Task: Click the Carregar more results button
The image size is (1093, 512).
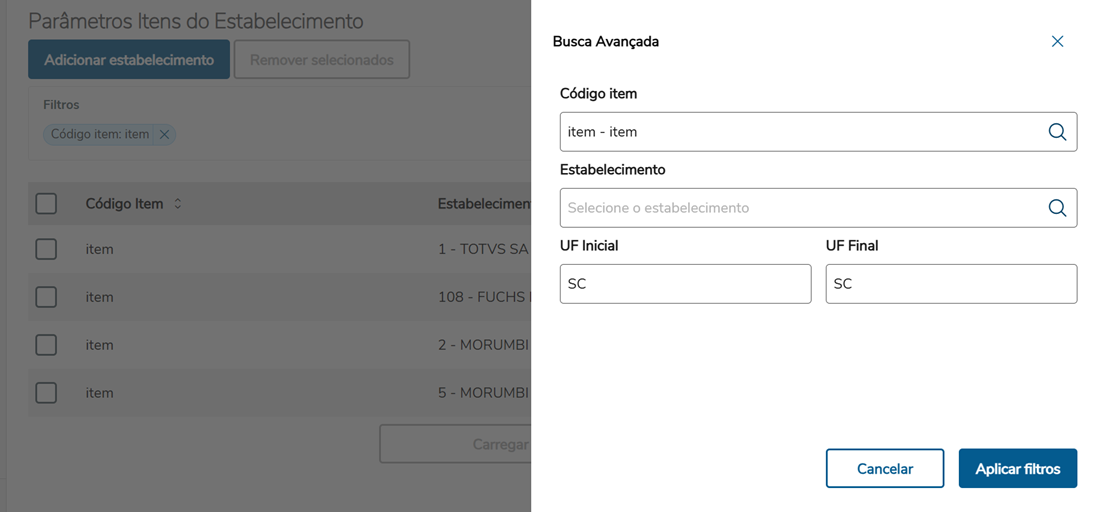Action: coord(456,444)
